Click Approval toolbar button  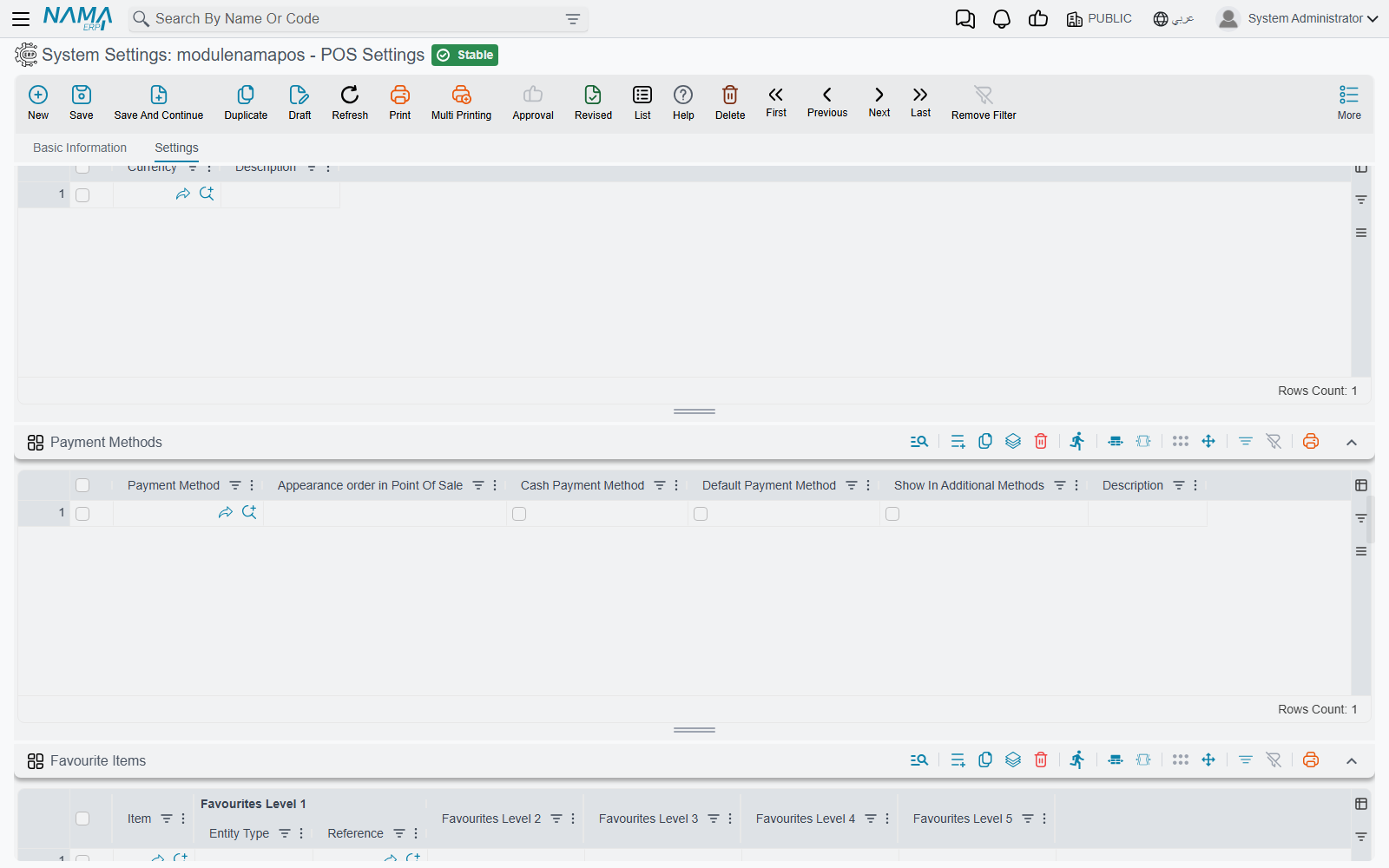coord(533,102)
